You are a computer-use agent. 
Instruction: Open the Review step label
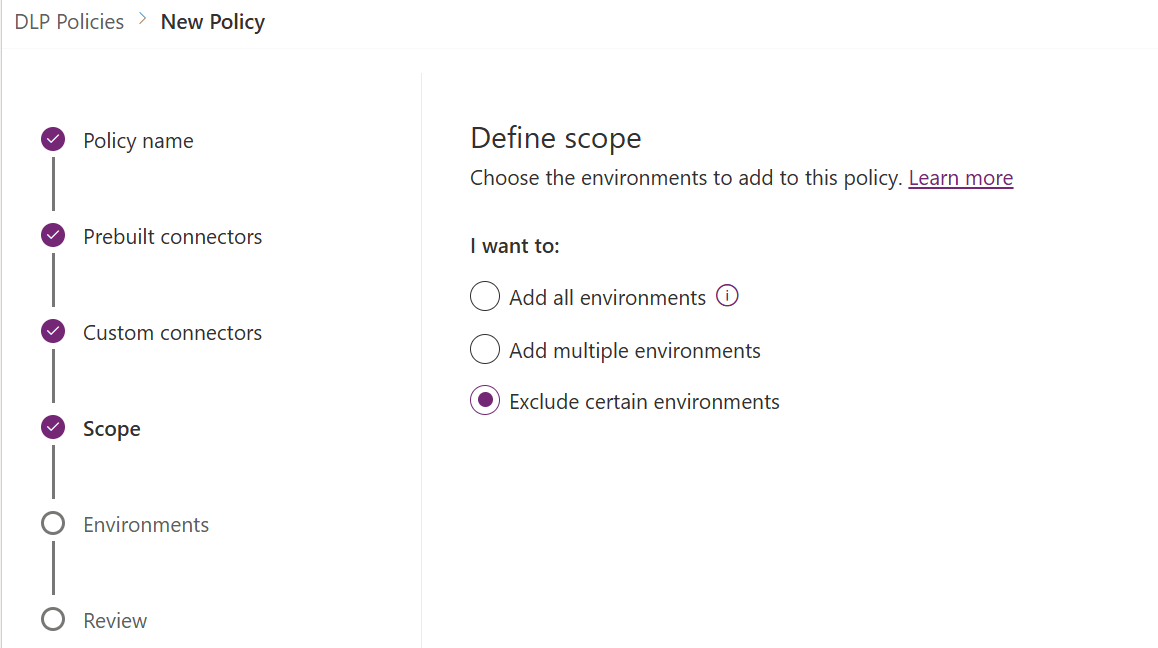pos(115,621)
